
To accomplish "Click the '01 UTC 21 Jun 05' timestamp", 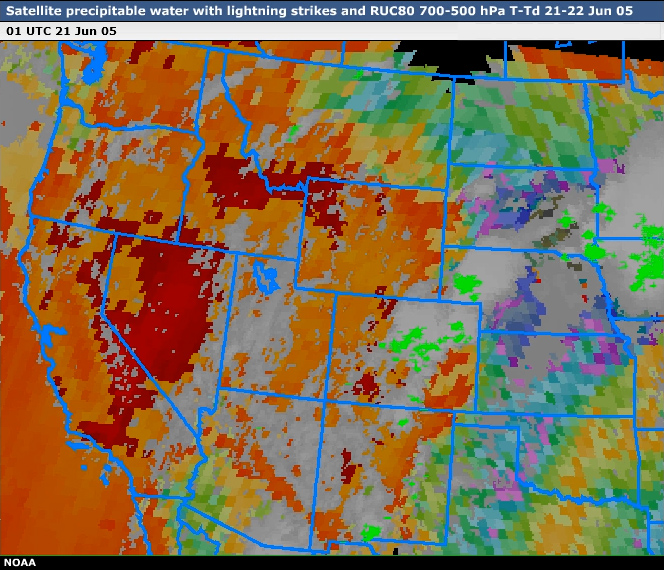I will point(61,31).
